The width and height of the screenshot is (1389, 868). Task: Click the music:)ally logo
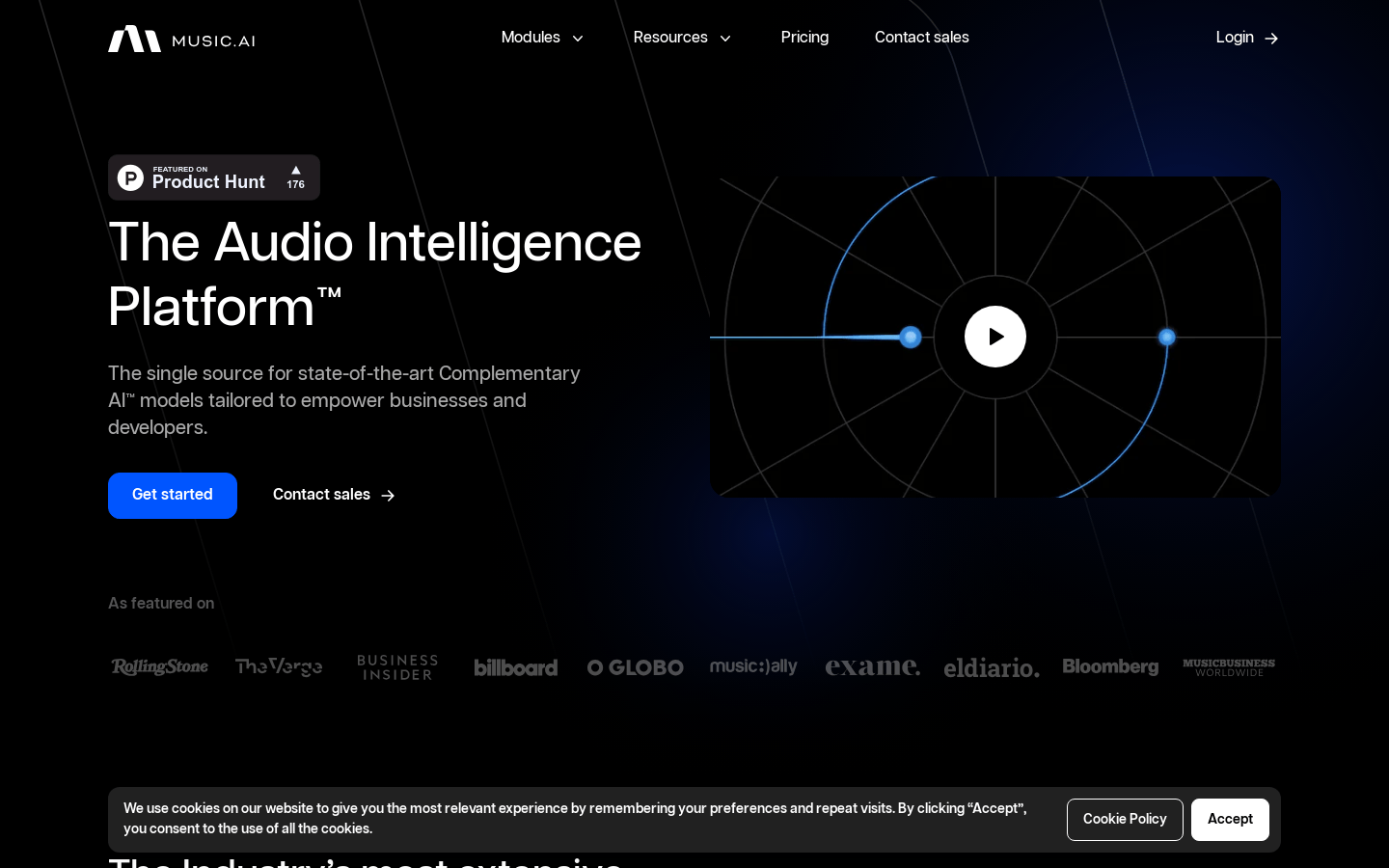[x=753, y=666]
